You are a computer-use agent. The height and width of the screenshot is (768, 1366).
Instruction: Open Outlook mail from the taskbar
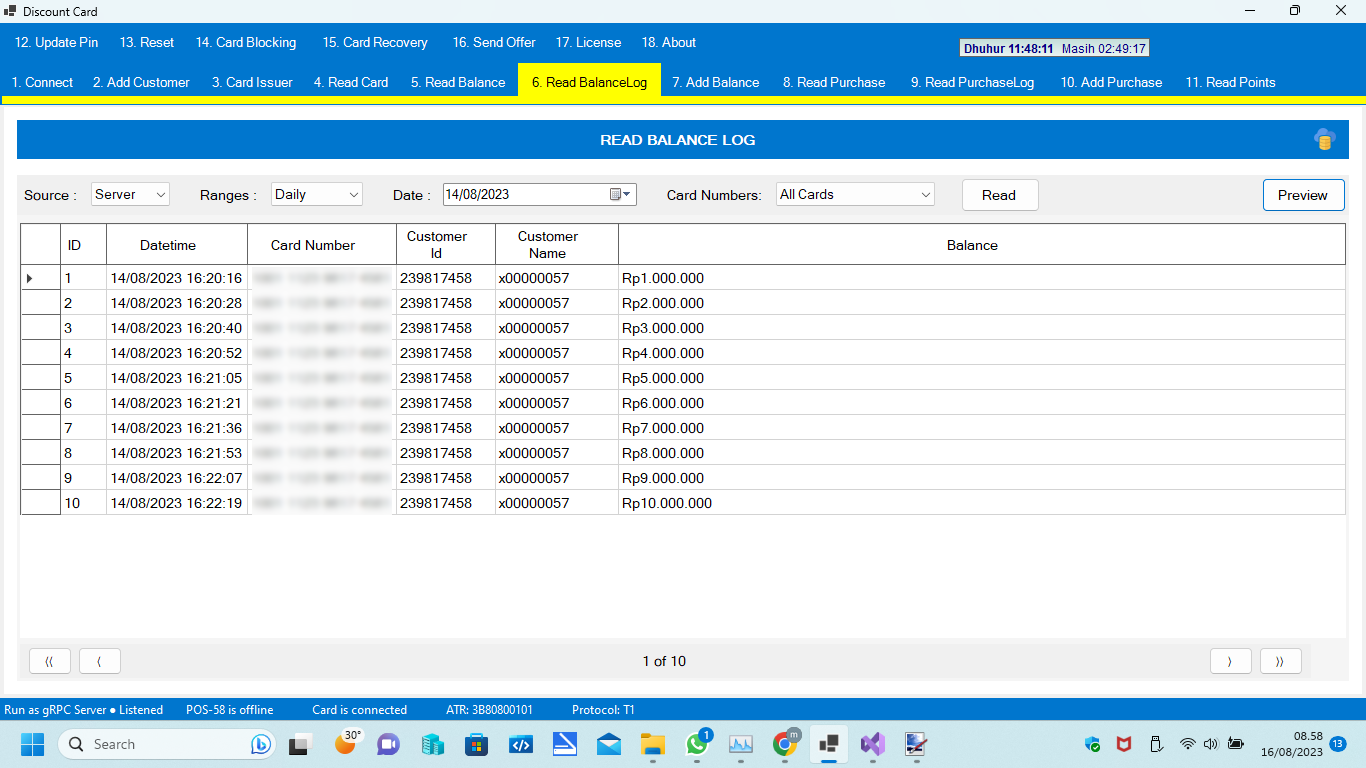(609, 744)
